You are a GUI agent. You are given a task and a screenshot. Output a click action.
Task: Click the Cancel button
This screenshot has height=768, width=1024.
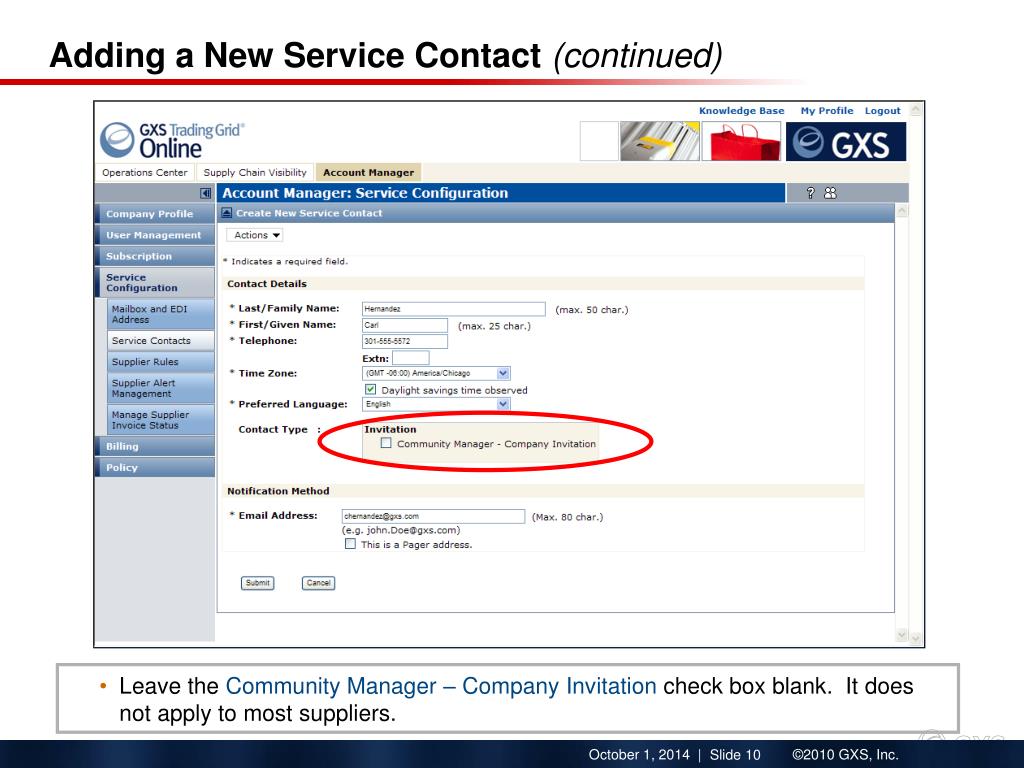coord(318,583)
